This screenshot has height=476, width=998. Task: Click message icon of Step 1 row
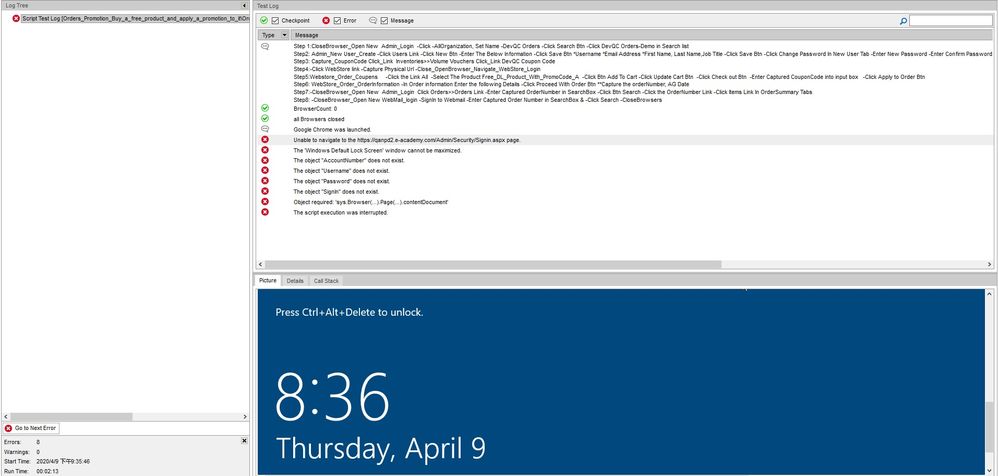click(265, 46)
